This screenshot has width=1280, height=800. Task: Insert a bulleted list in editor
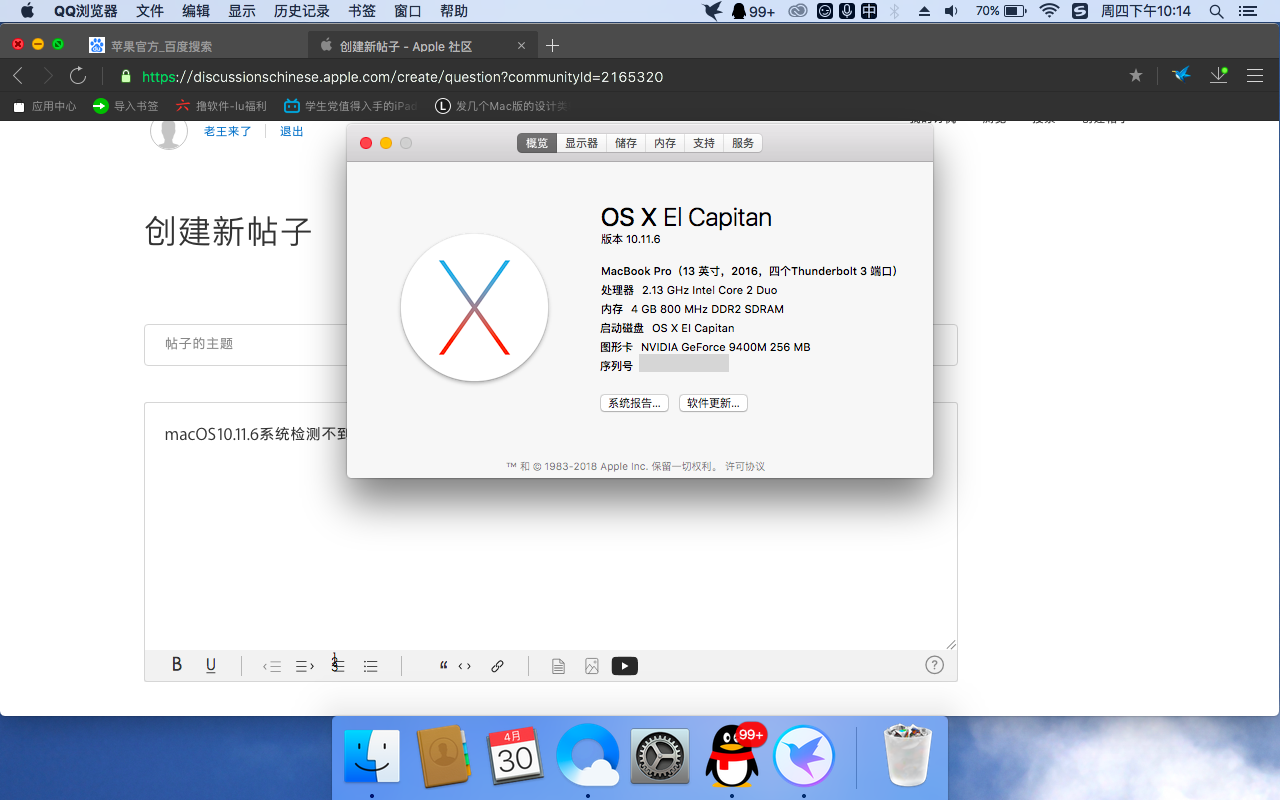(371, 666)
